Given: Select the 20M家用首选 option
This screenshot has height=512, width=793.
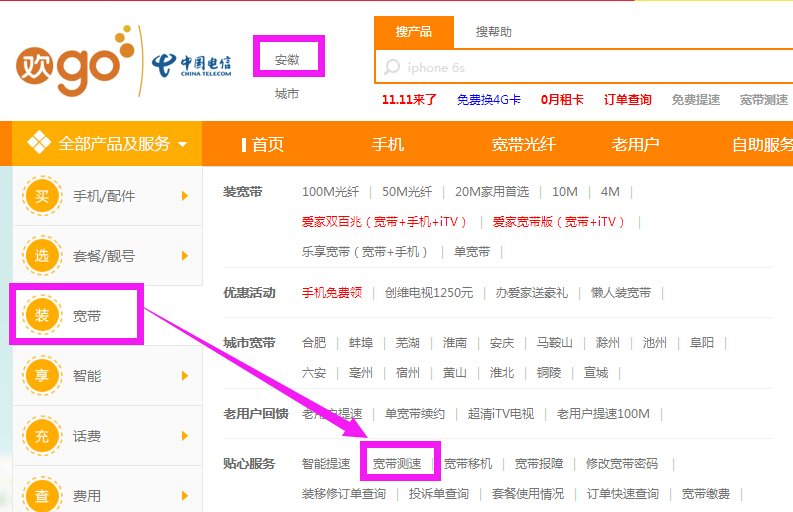Looking at the screenshot, I should 492,192.
